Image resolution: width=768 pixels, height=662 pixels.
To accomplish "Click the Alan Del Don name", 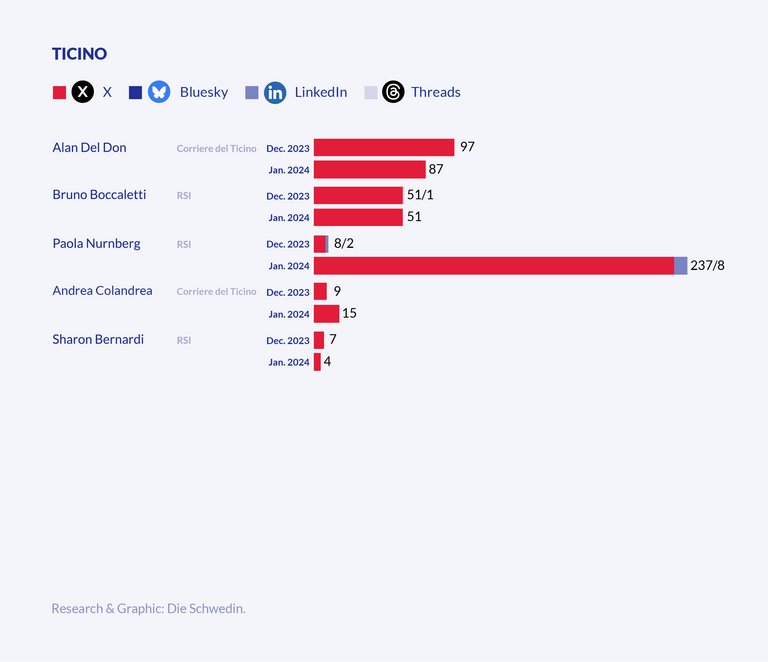I will pos(89,147).
